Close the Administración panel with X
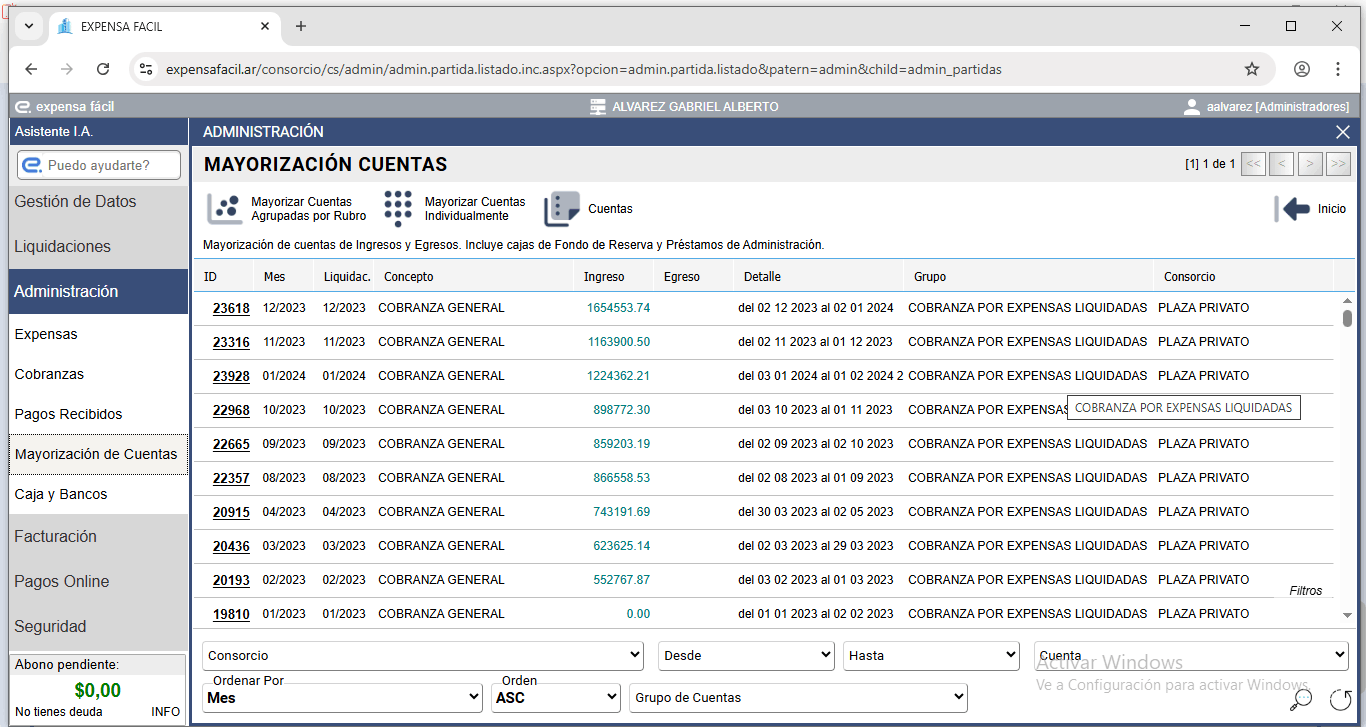Viewport: 1366px width, 727px height. 1343,132
